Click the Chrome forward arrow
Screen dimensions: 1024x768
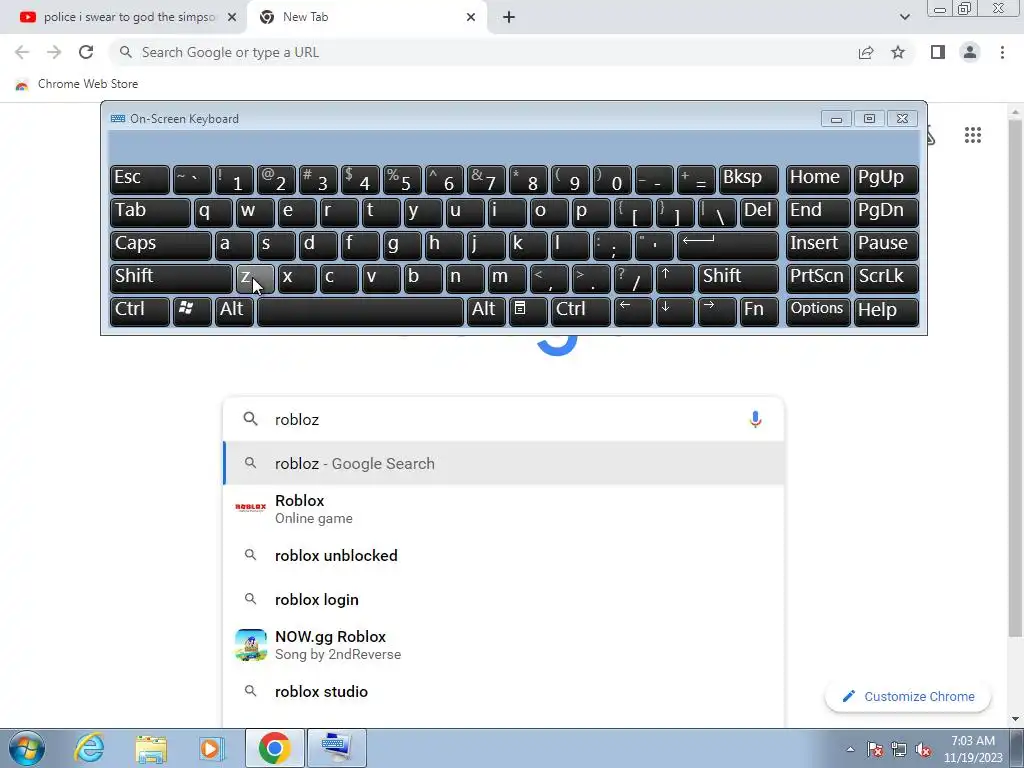click(54, 52)
